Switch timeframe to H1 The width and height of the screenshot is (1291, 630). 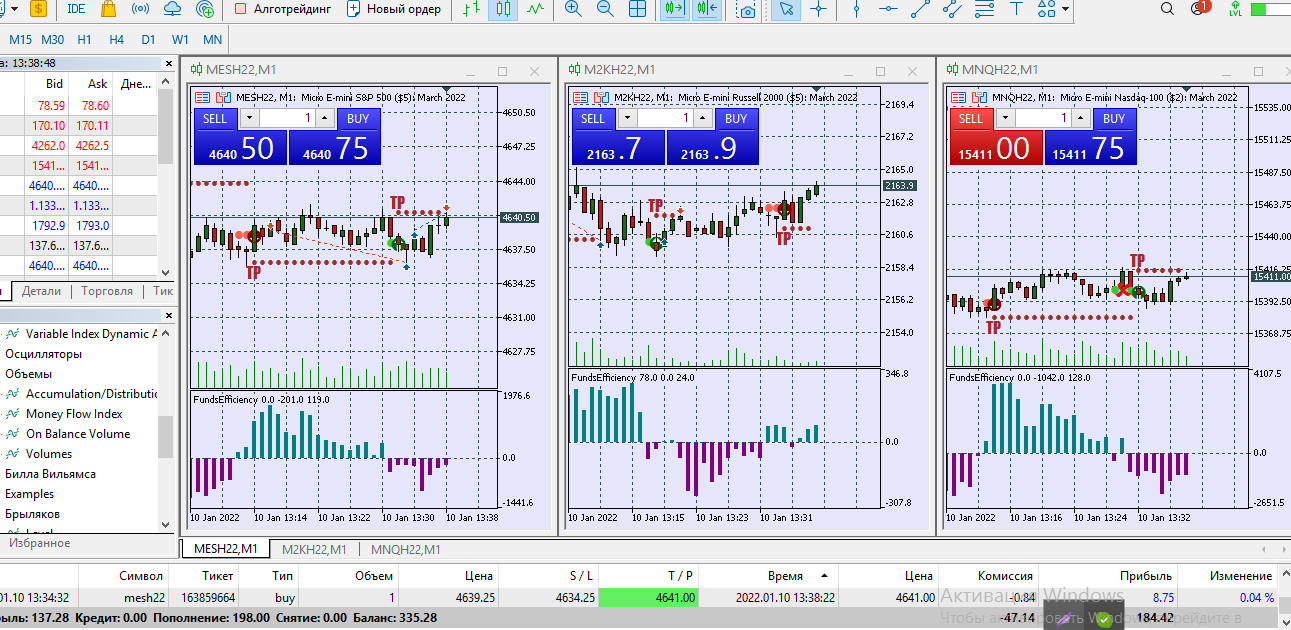click(x=84, y=40)
